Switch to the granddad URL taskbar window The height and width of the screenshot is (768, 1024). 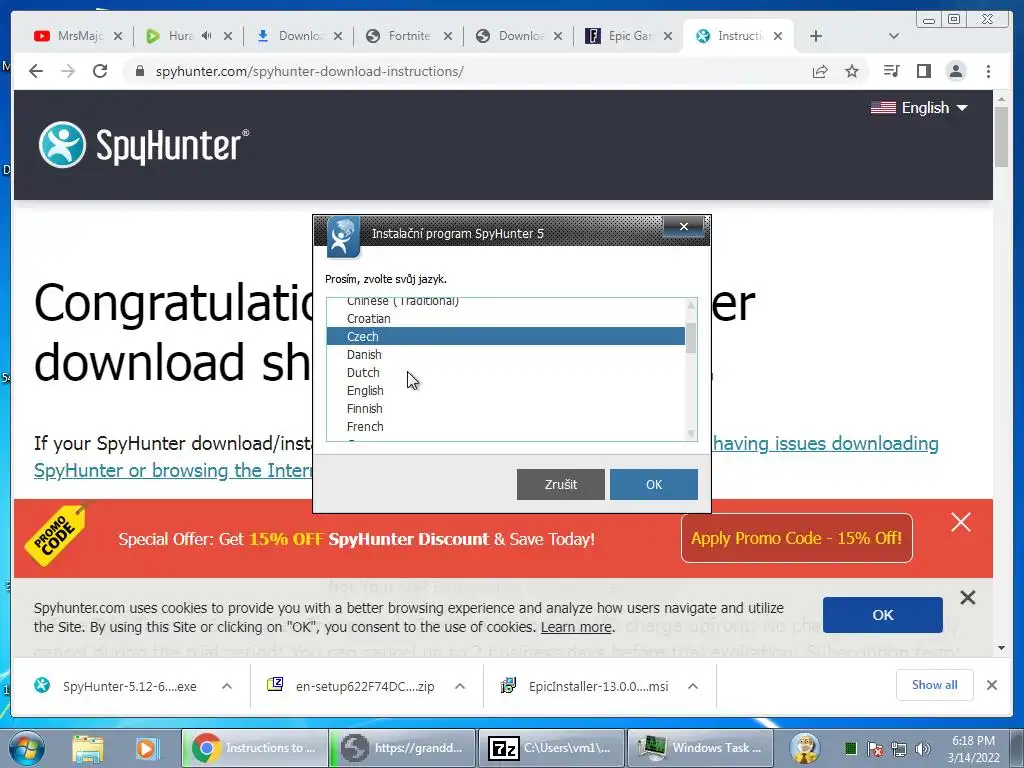[x=402, y=748]
